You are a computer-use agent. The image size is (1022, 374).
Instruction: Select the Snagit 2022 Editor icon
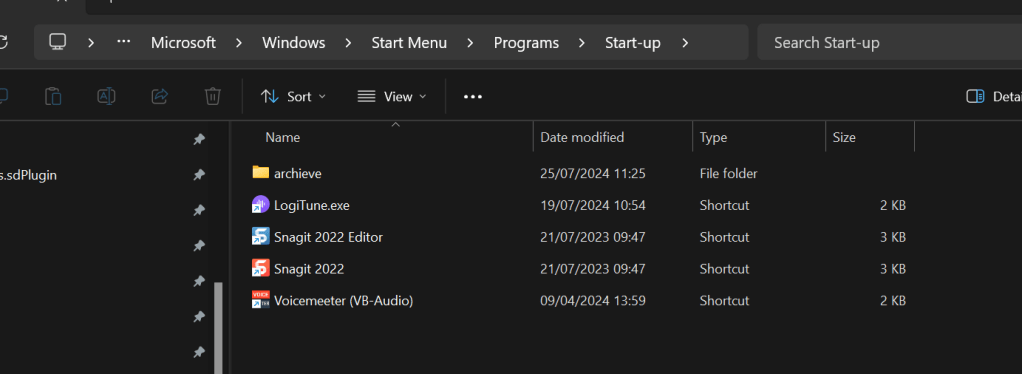click(x=261, y=237)
